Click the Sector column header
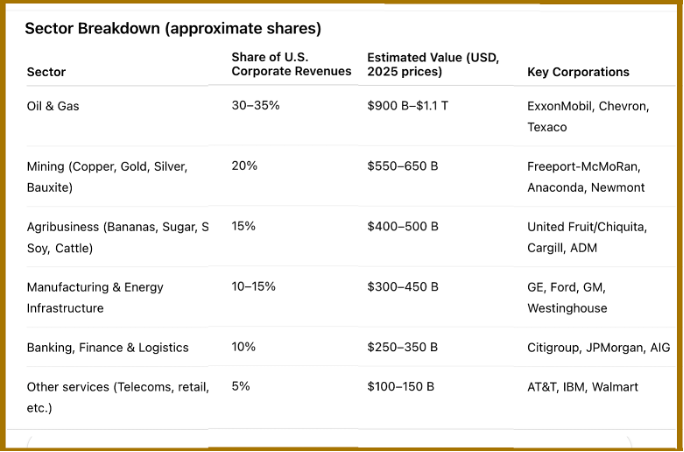684x452 pixels. click(x=46, y=72)
